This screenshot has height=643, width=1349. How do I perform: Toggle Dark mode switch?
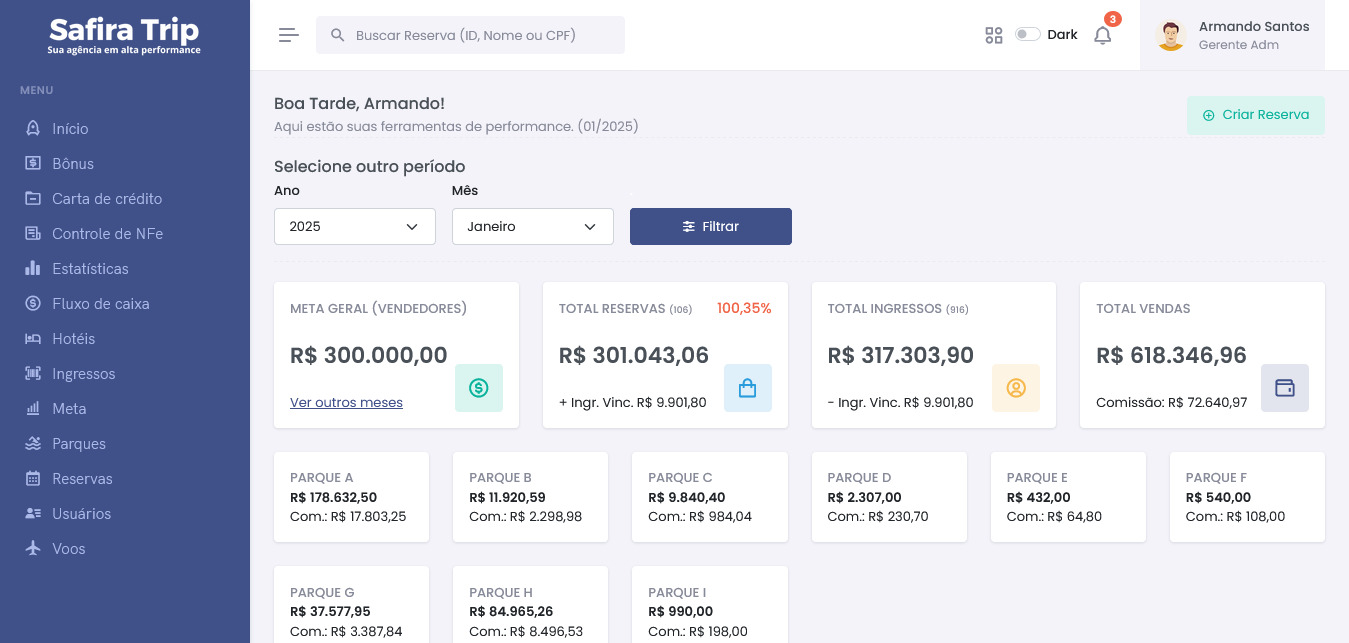pyautogui.click(x=1027, y=34)
